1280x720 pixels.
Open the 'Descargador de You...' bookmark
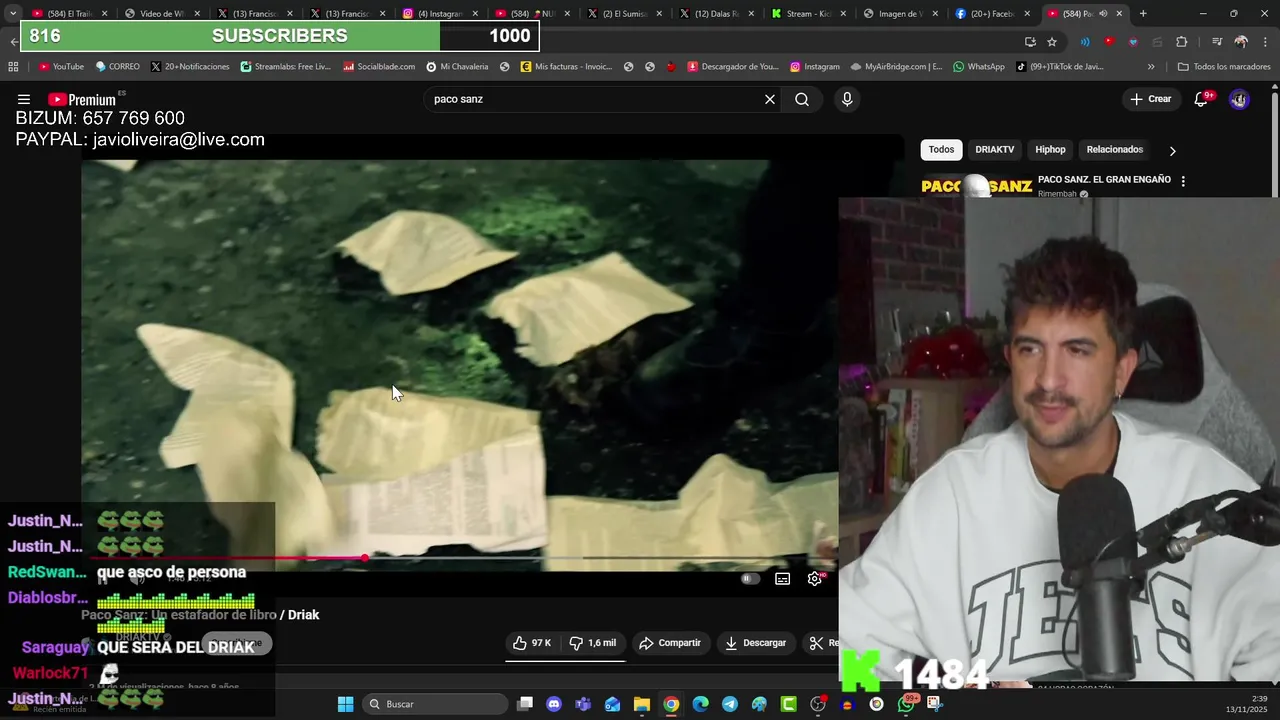(733, 67)
